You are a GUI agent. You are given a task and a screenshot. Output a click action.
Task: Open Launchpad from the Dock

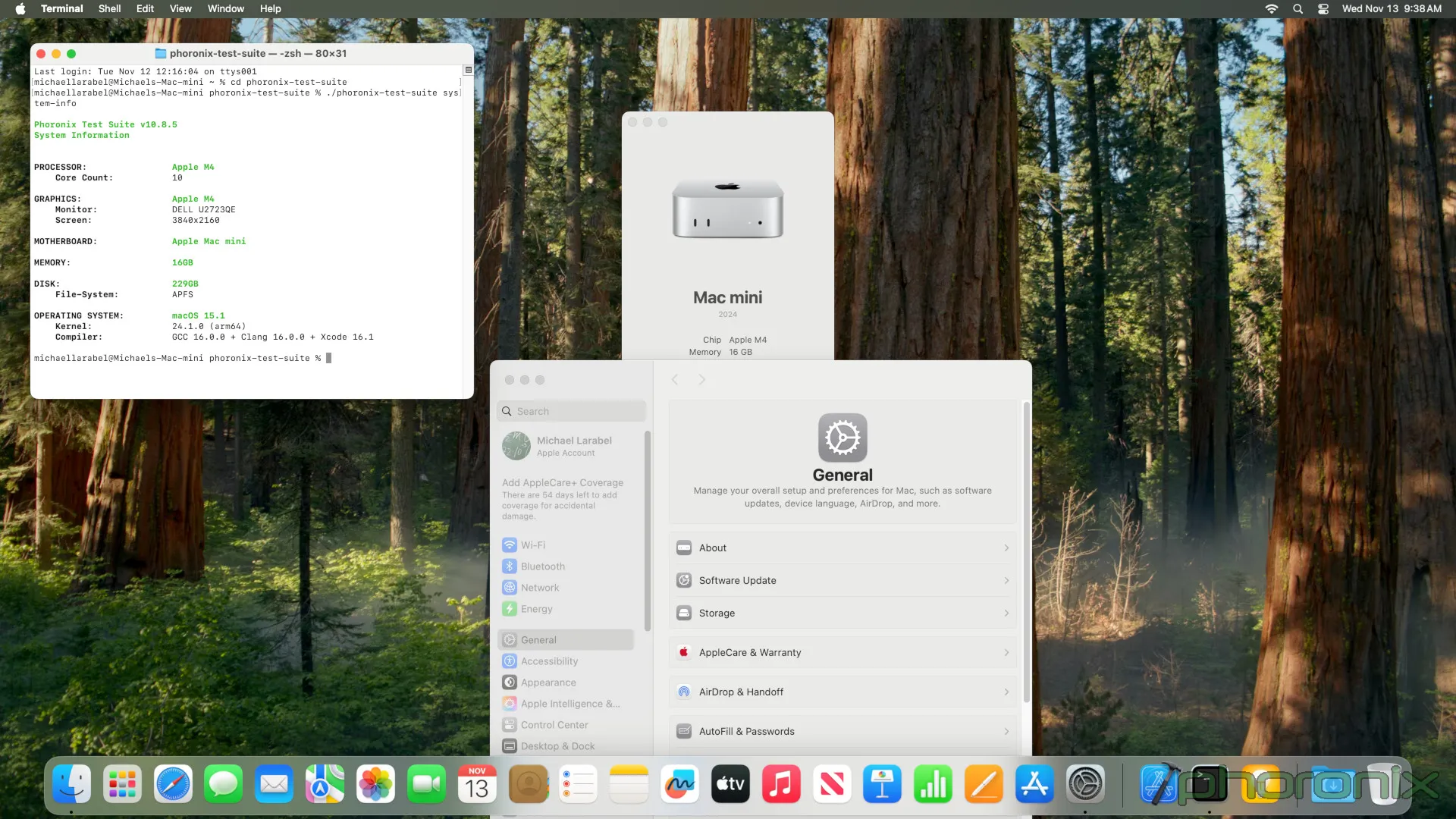122,784
